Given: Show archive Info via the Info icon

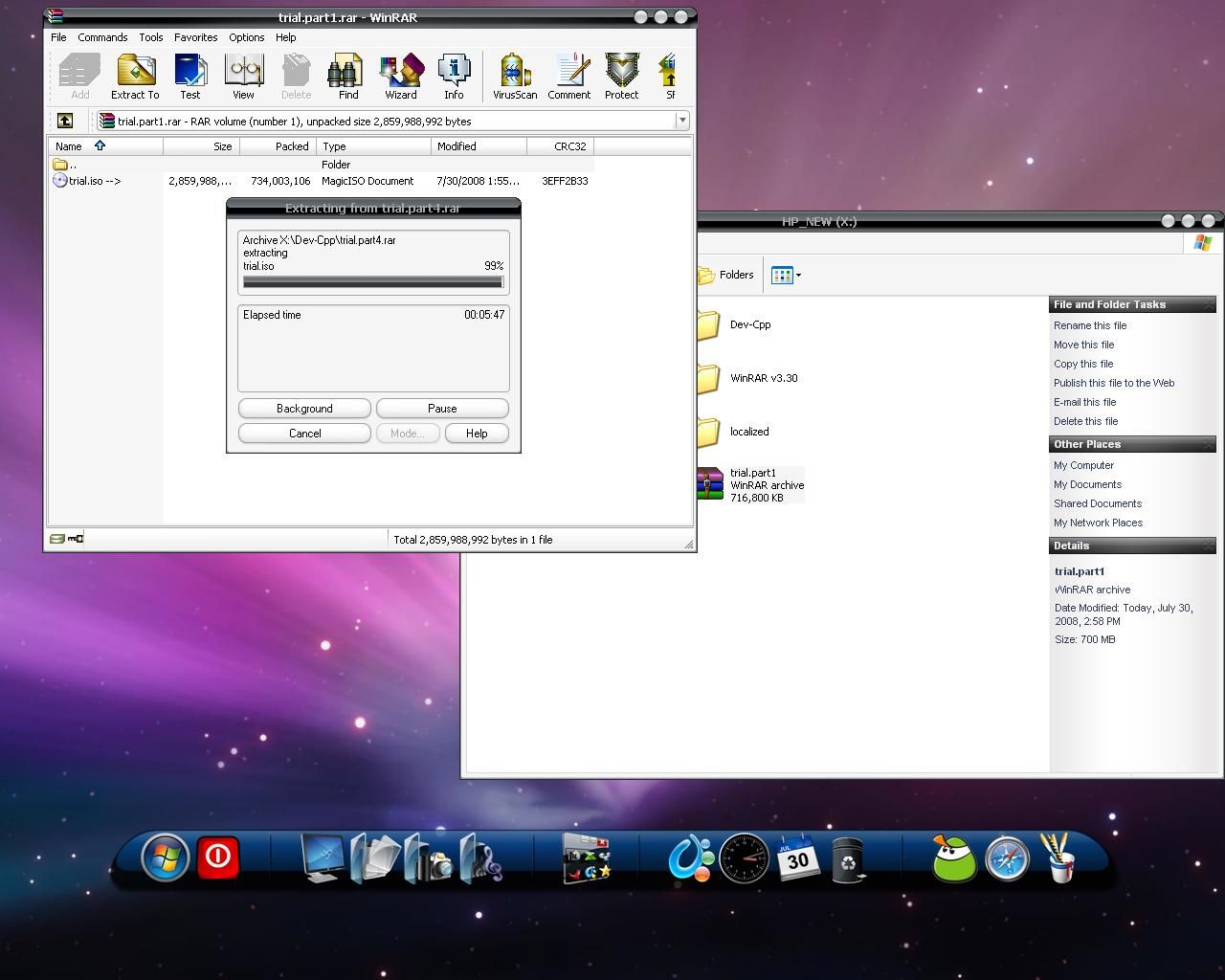Looking at the screenshot, I should coord(453,77).
